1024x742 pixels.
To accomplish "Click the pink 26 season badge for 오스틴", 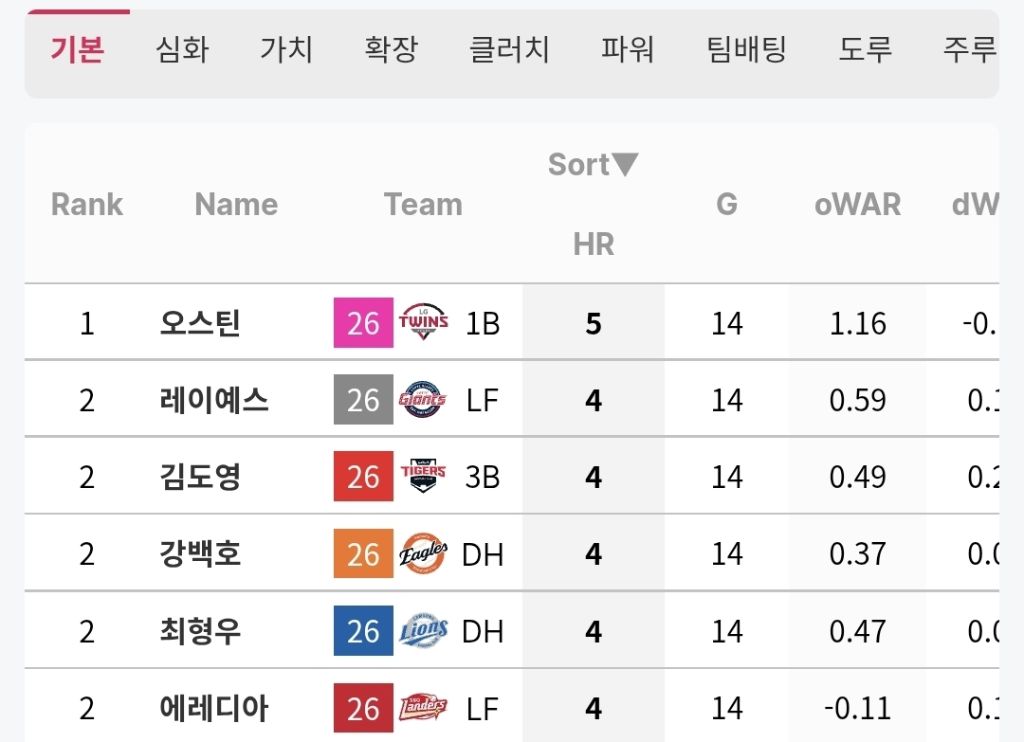I will [363, 323].
